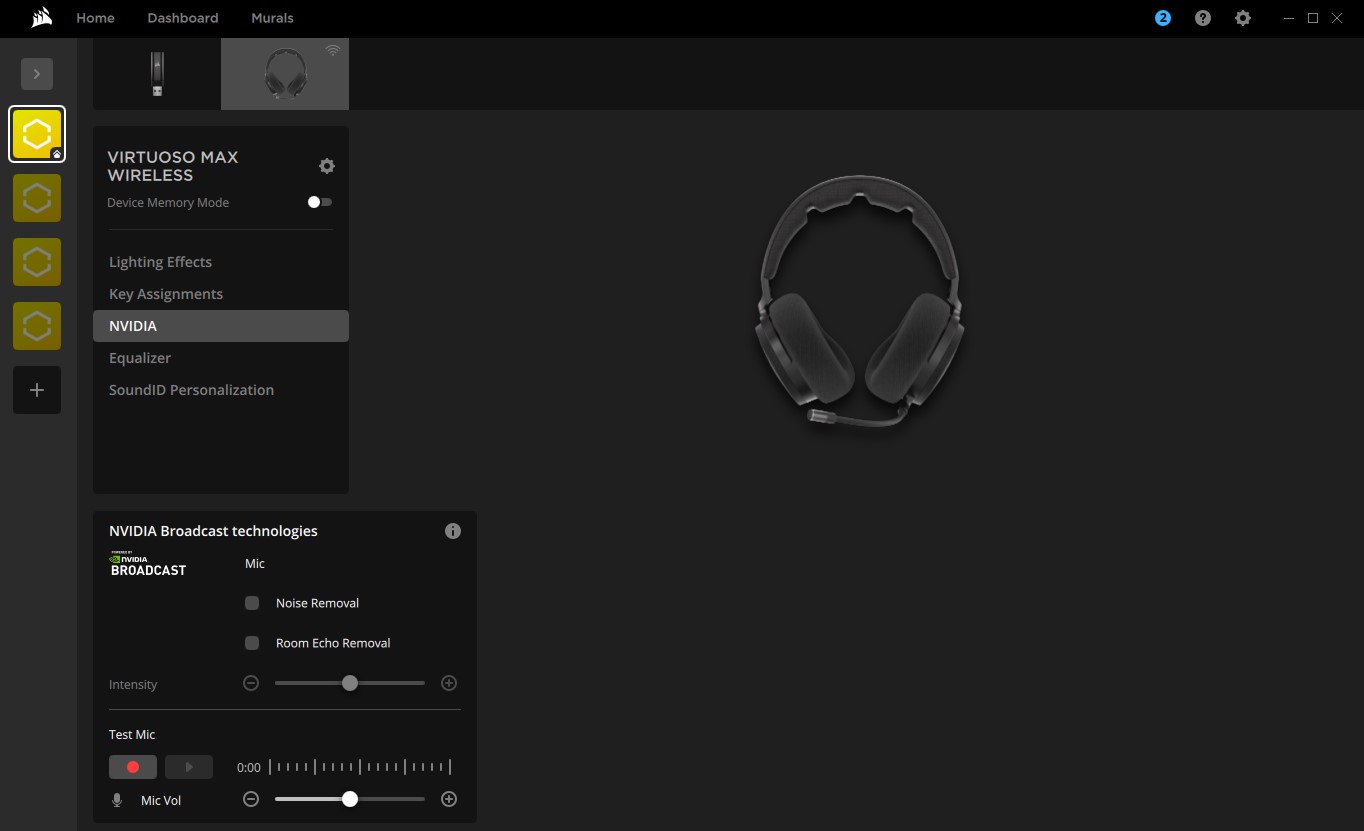Click the "Device Memory Mode" label
This screenshot has width=1364, height=831.
pos(168,203)
